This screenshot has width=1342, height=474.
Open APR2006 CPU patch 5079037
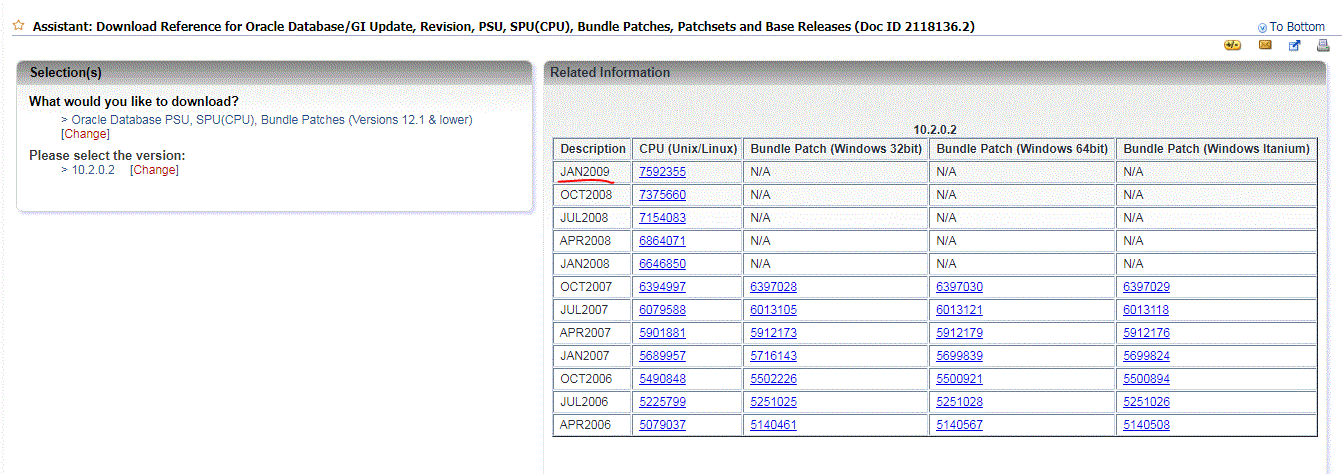[662, 425]
